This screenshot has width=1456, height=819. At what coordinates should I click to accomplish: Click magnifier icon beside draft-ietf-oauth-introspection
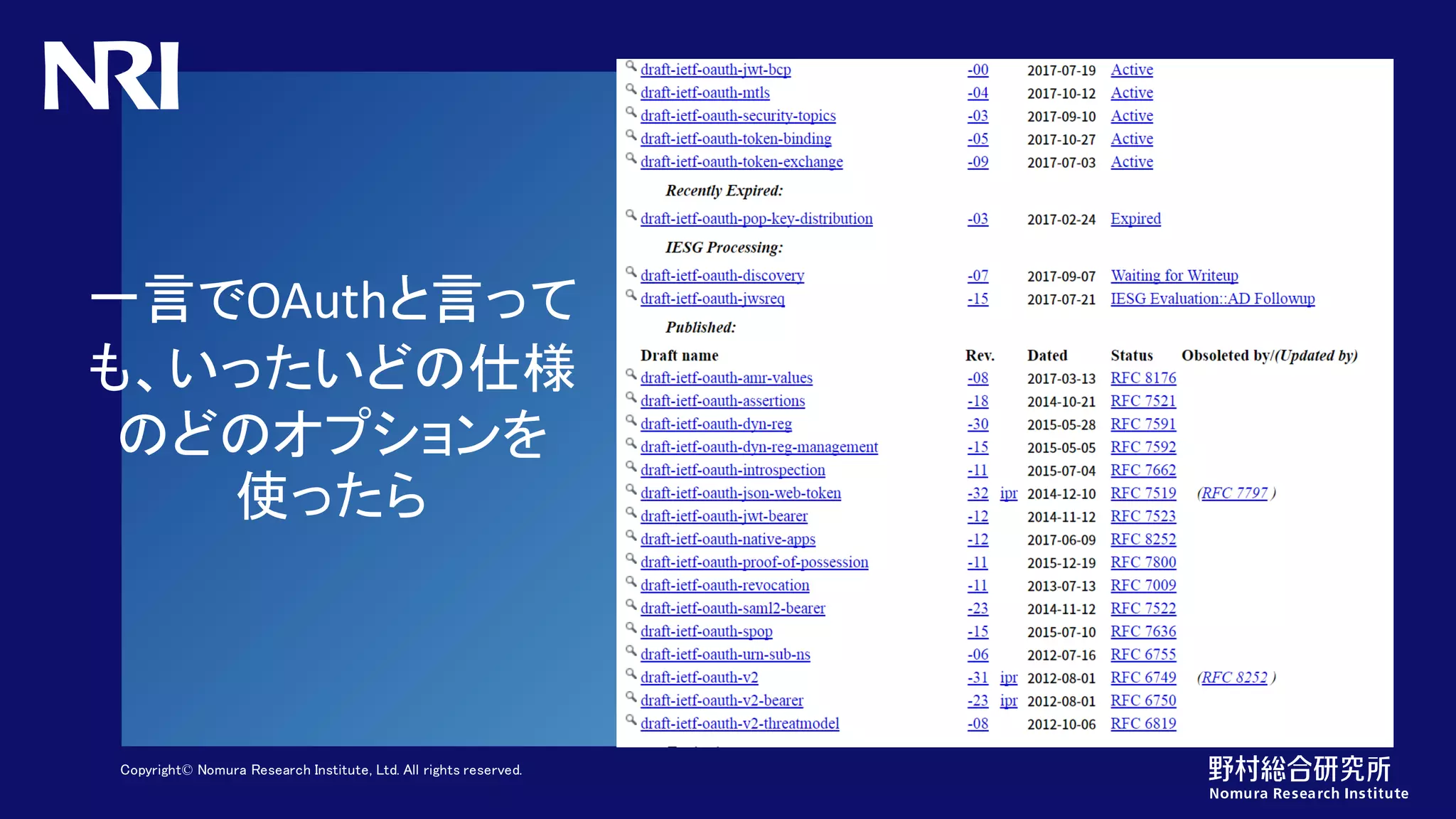[631, 466]
